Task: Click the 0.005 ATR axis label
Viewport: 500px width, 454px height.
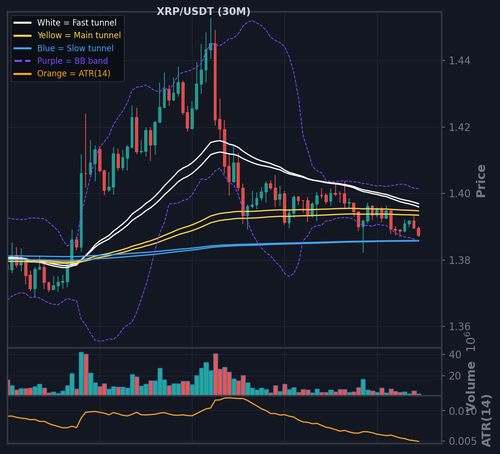Action: (x=463, y=441)
